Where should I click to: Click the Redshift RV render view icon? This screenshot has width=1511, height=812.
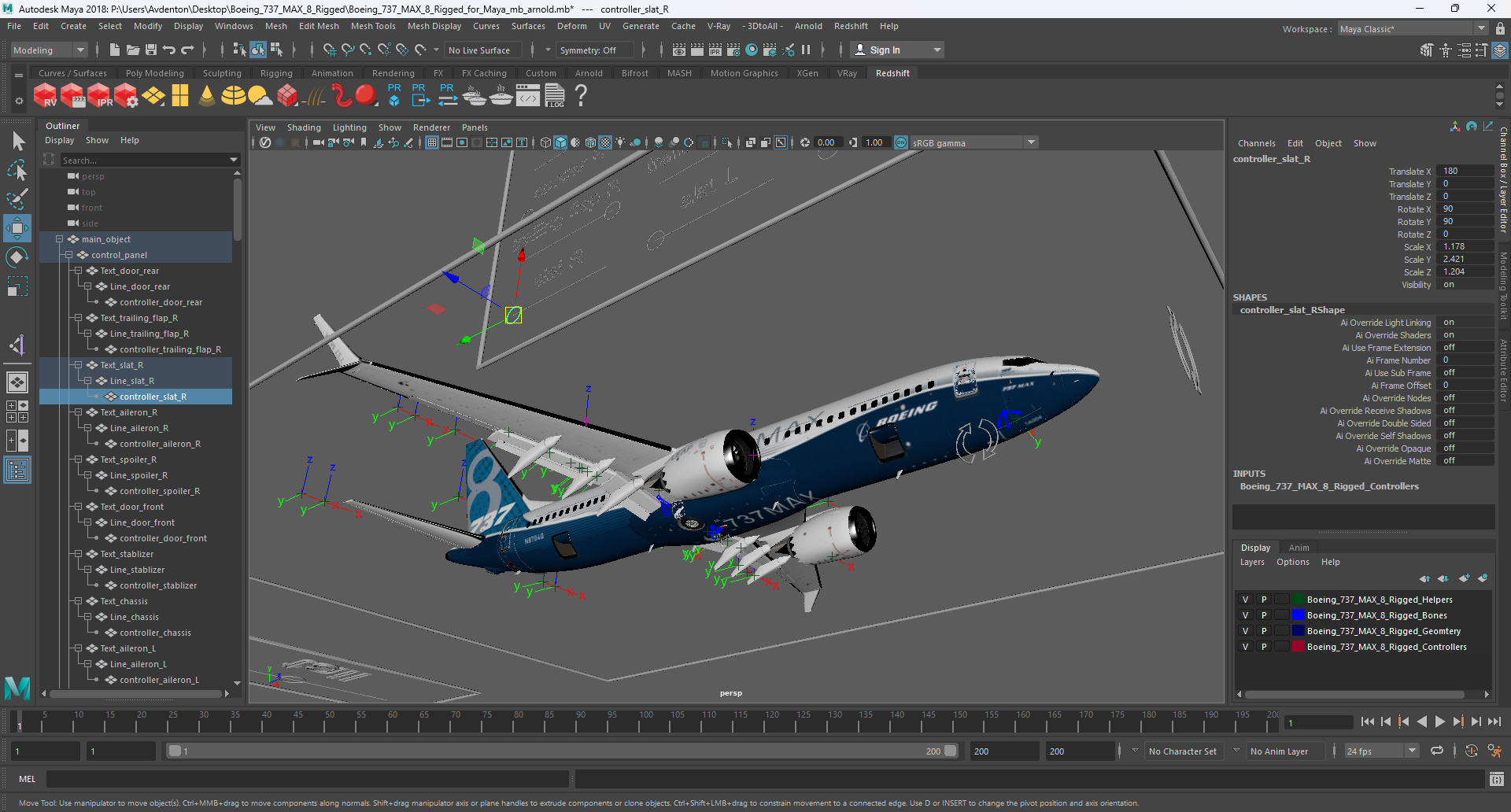pyautogui.click(x=45, y=96)
